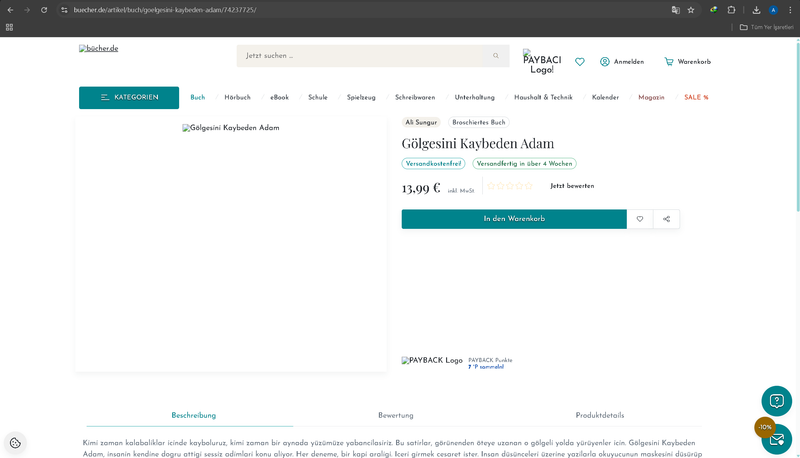Click the Versandkostenfrei! badge

pos(433,164)
